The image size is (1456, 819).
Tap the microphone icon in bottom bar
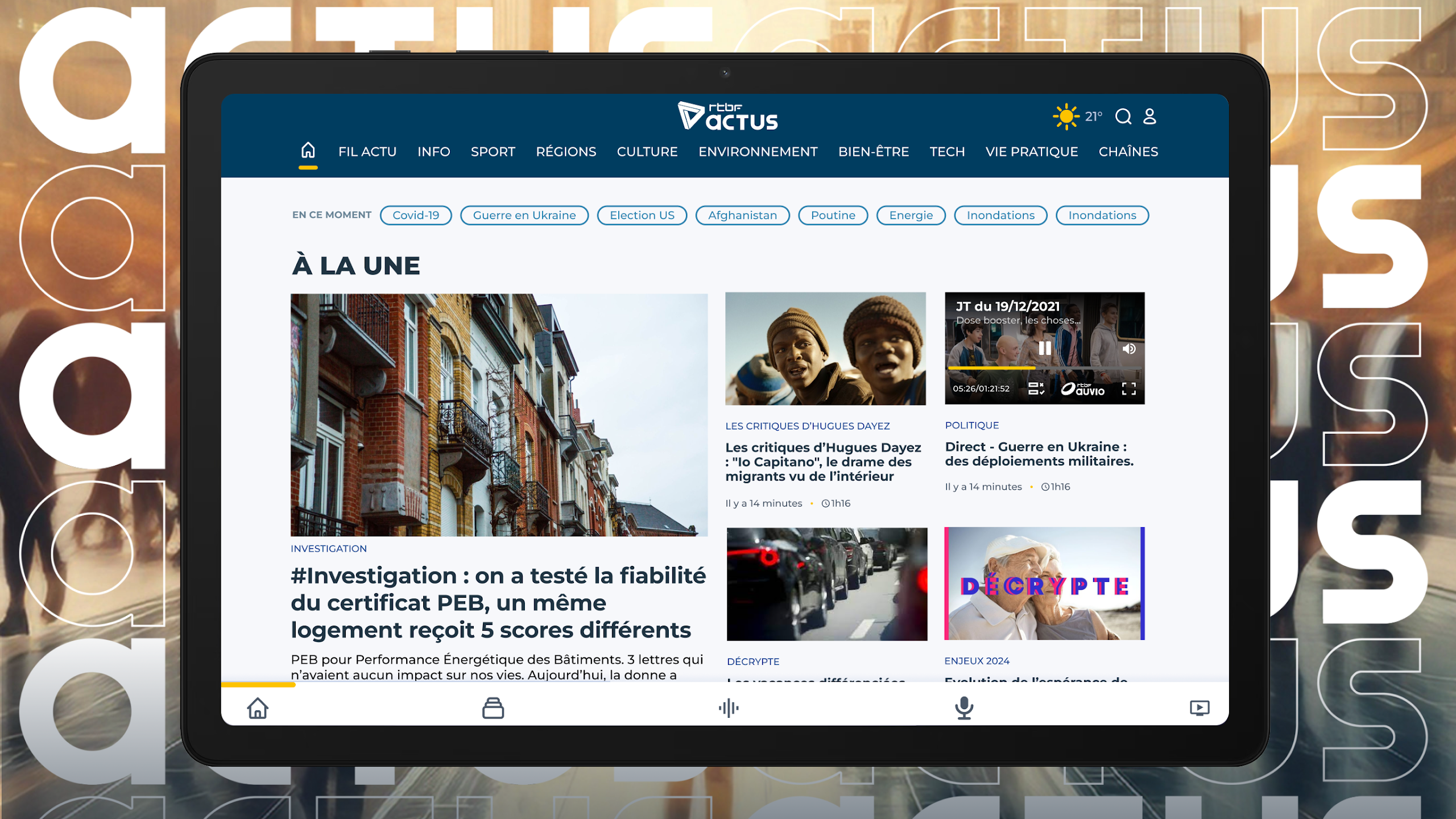point(964,708)
